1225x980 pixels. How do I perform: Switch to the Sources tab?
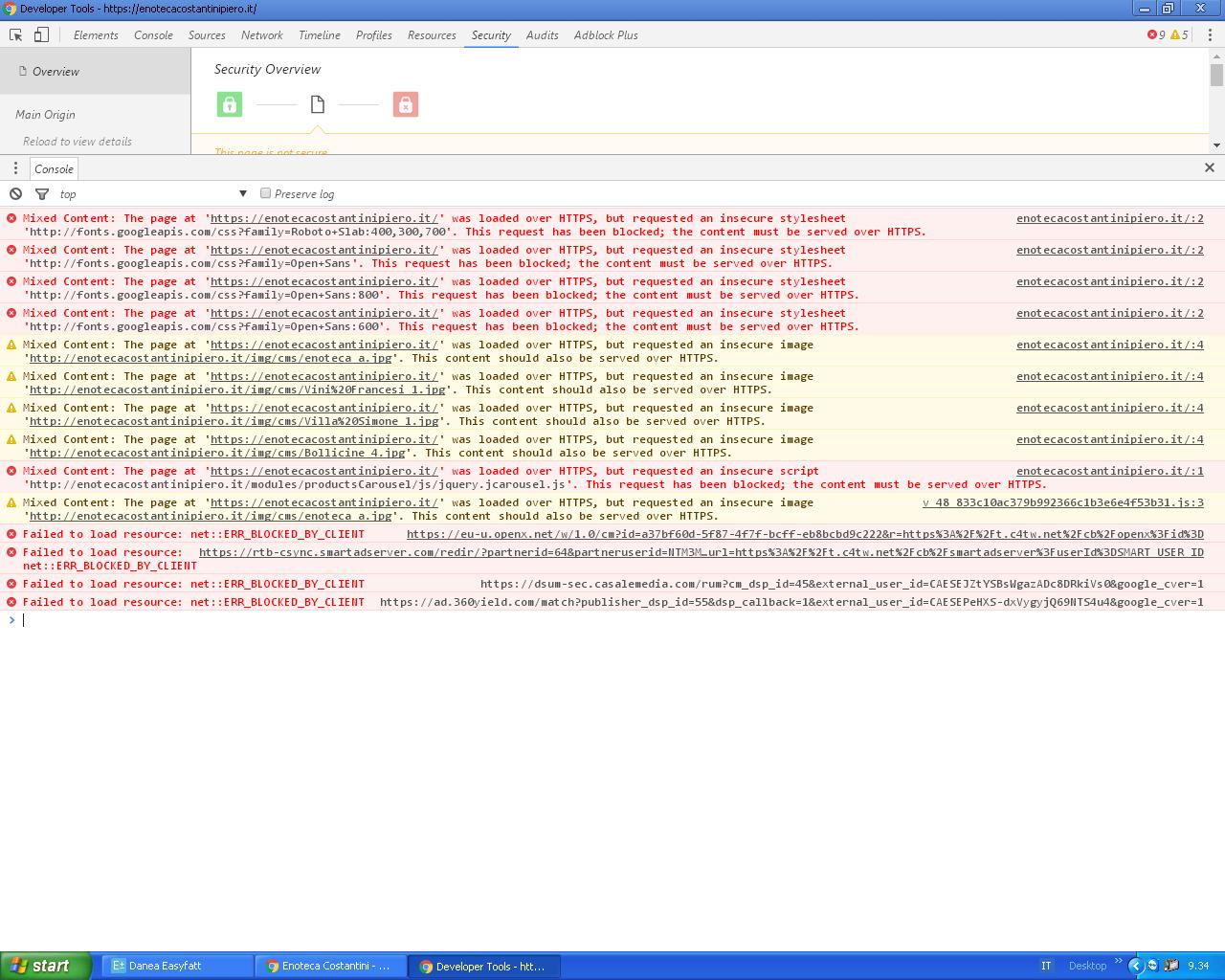click(x=207, y=35)
